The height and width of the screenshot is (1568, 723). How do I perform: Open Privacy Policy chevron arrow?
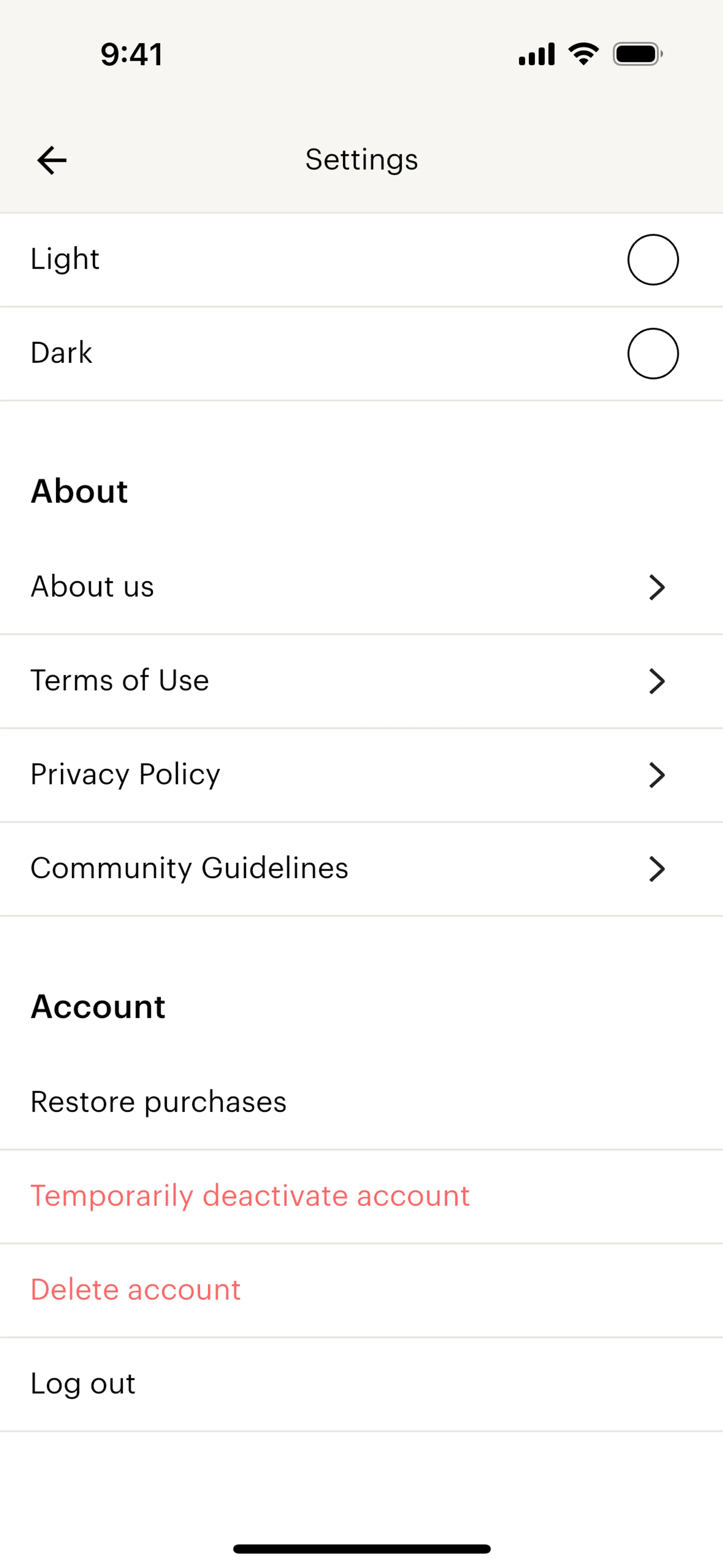coord(657,775)
